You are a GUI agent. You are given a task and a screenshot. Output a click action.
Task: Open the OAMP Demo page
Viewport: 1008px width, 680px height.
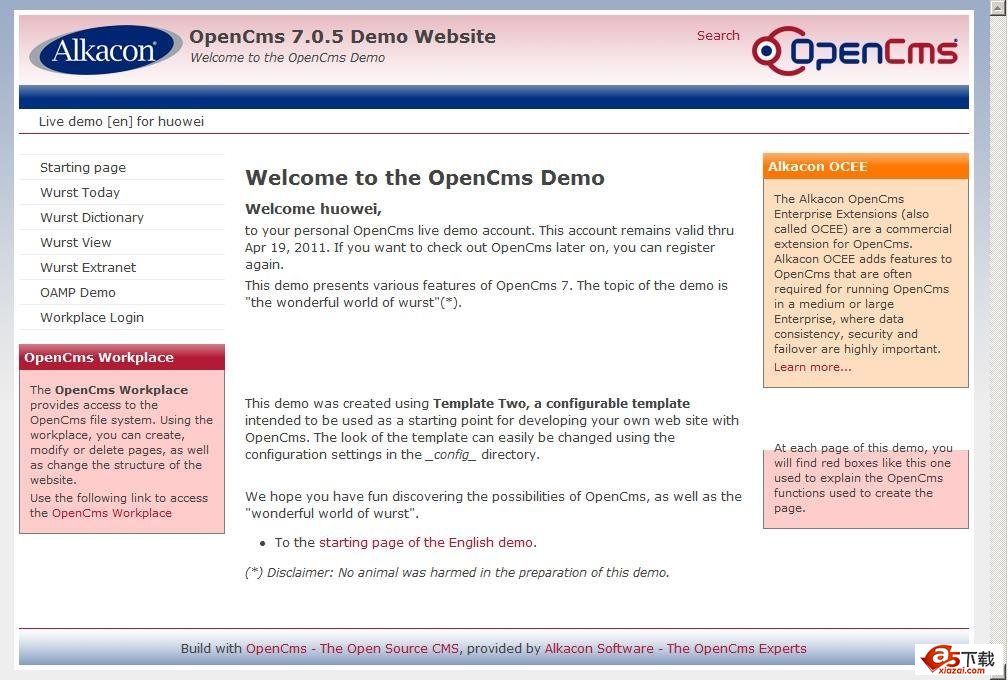pyautogui.click(x=78, y=292)
